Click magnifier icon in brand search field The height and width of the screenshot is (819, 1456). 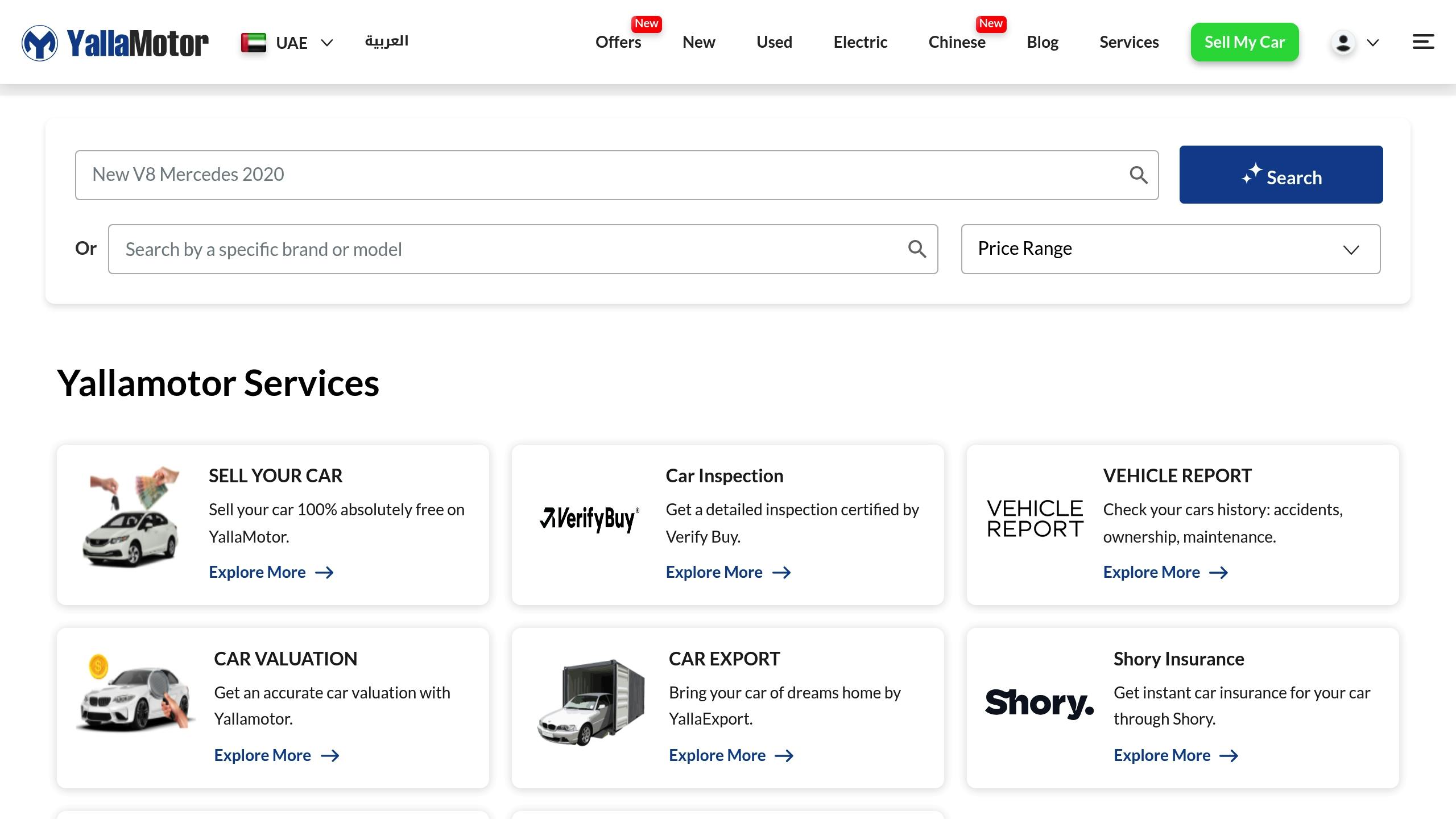[x=917, y=249]
